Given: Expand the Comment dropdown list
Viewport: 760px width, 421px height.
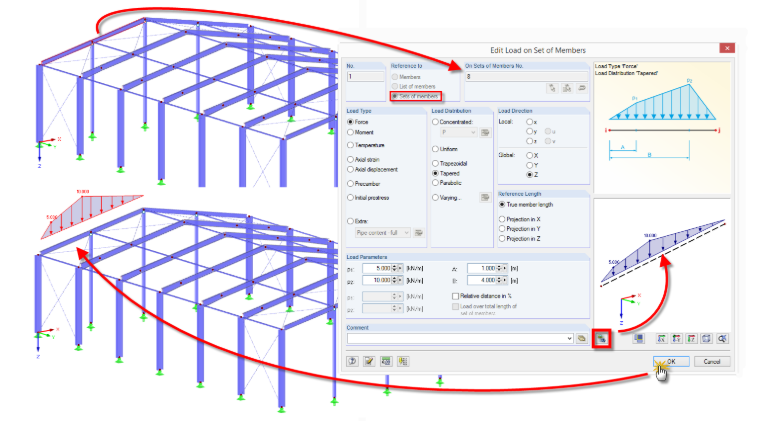Looking at the screenshot, I should [x=569, y=339].
